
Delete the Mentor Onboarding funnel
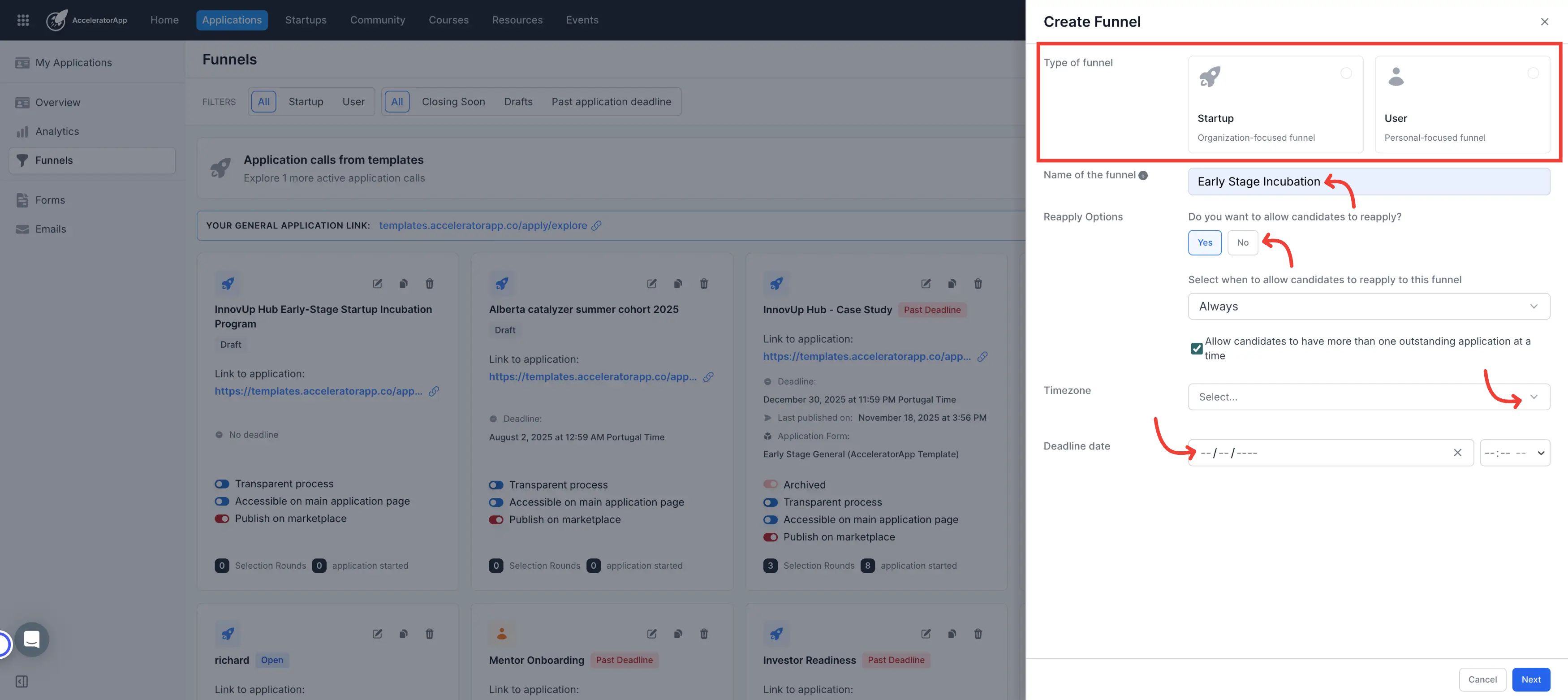click(704, 634)
